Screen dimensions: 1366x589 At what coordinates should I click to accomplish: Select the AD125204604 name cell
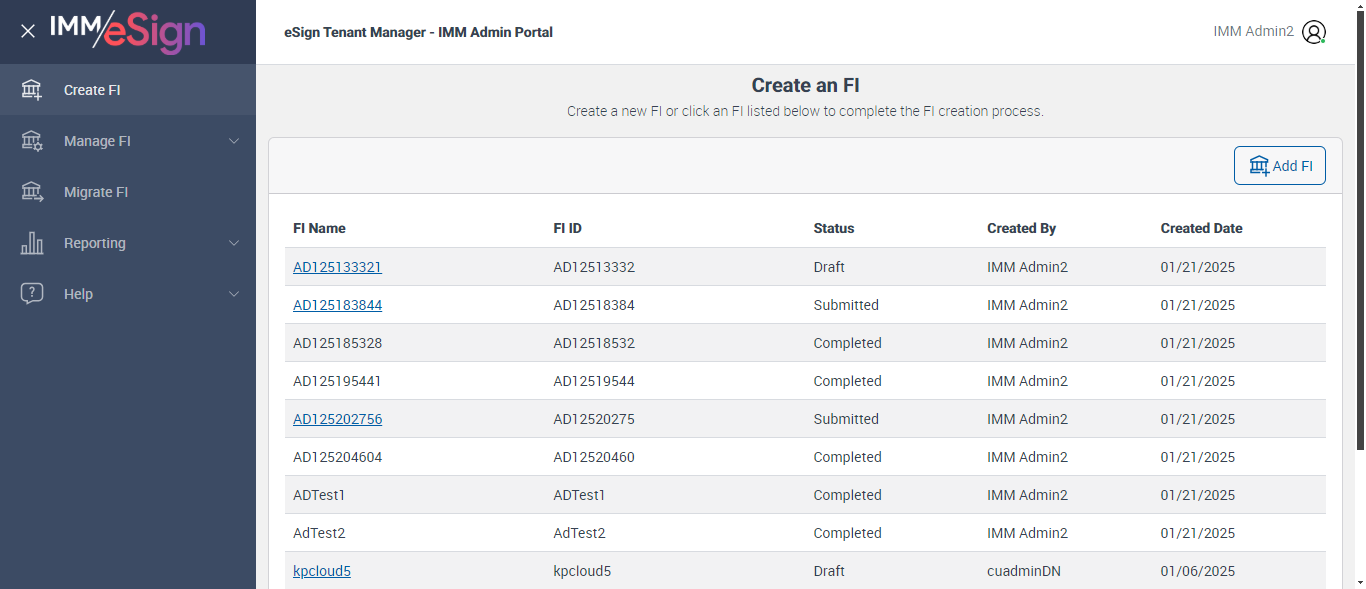pyautogui.click(x=337, y=457)
